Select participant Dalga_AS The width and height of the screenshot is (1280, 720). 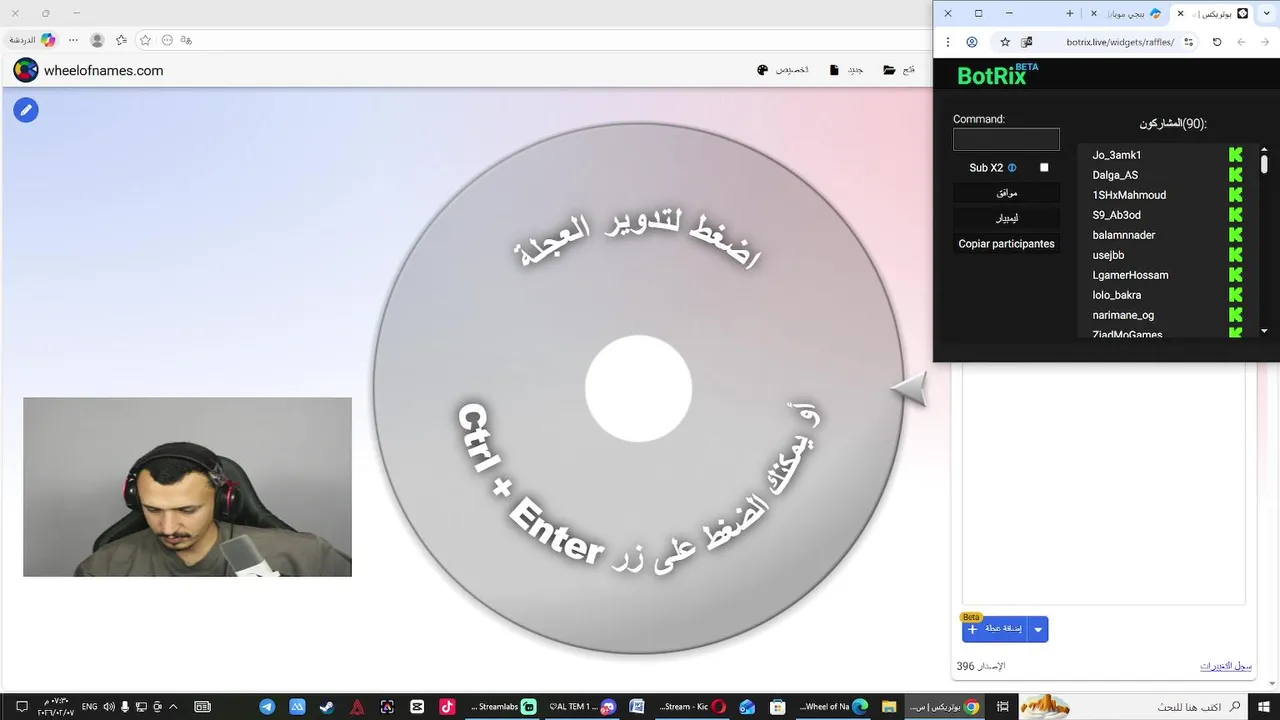click(x=1115, y=175)
